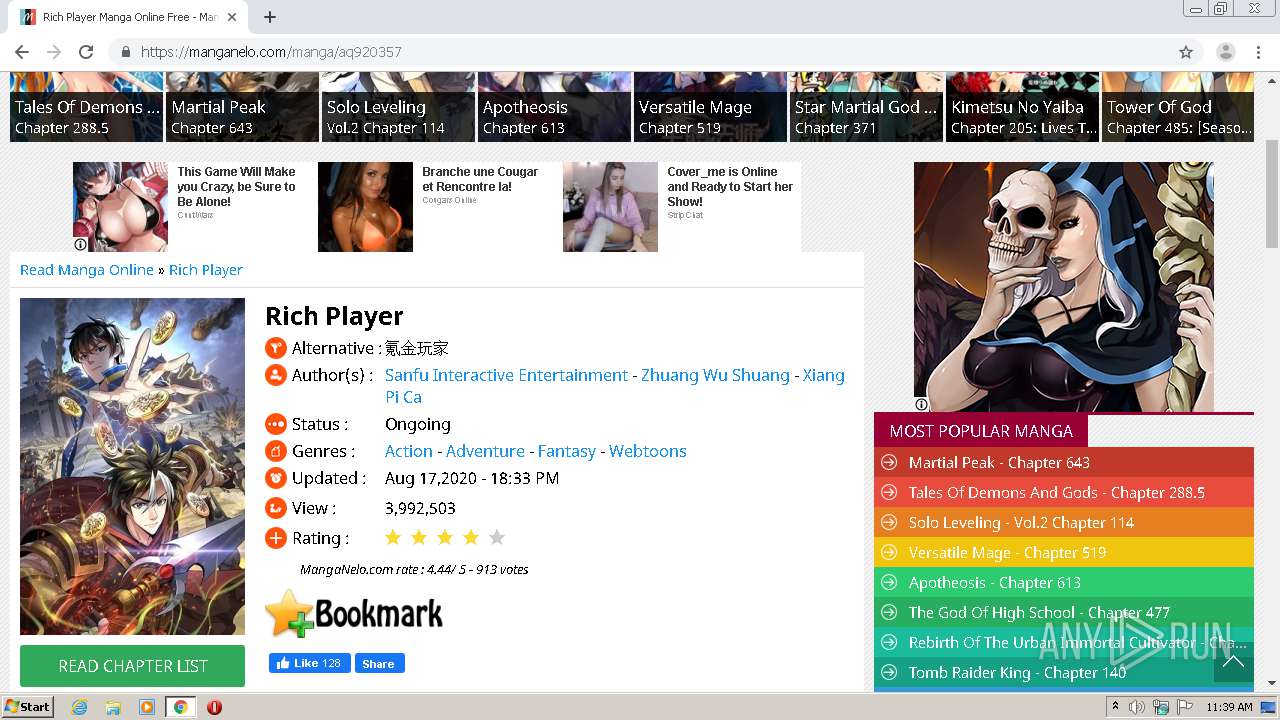Click the Rating plus icon
Image resolution: width=1280 pixels, height=720 pixels.
276,538
